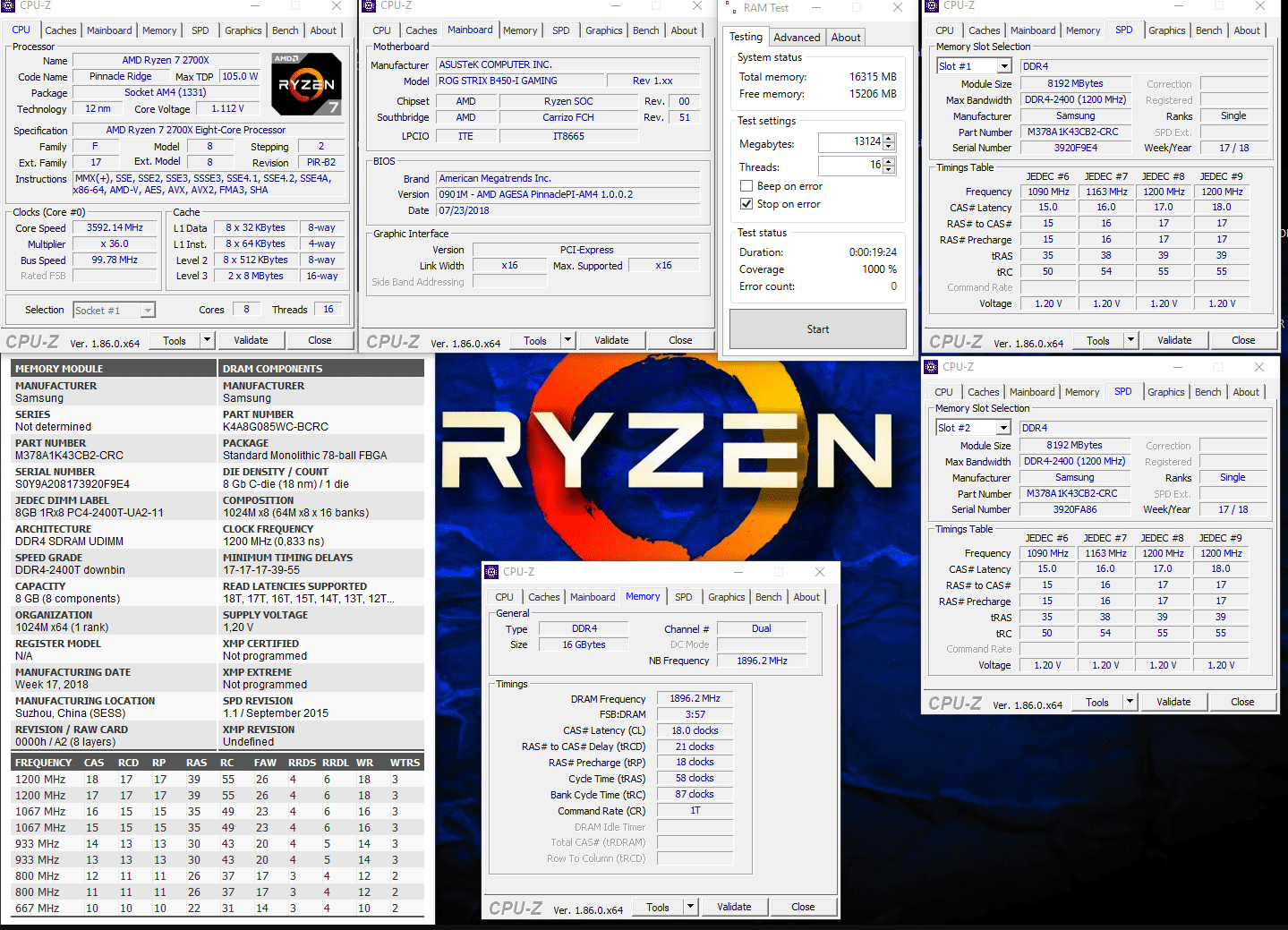Open the CPU tab in the Slot #1 window
Image resolution: width=1288 pixels, height=930 pixels.
(x=945, y=30)
